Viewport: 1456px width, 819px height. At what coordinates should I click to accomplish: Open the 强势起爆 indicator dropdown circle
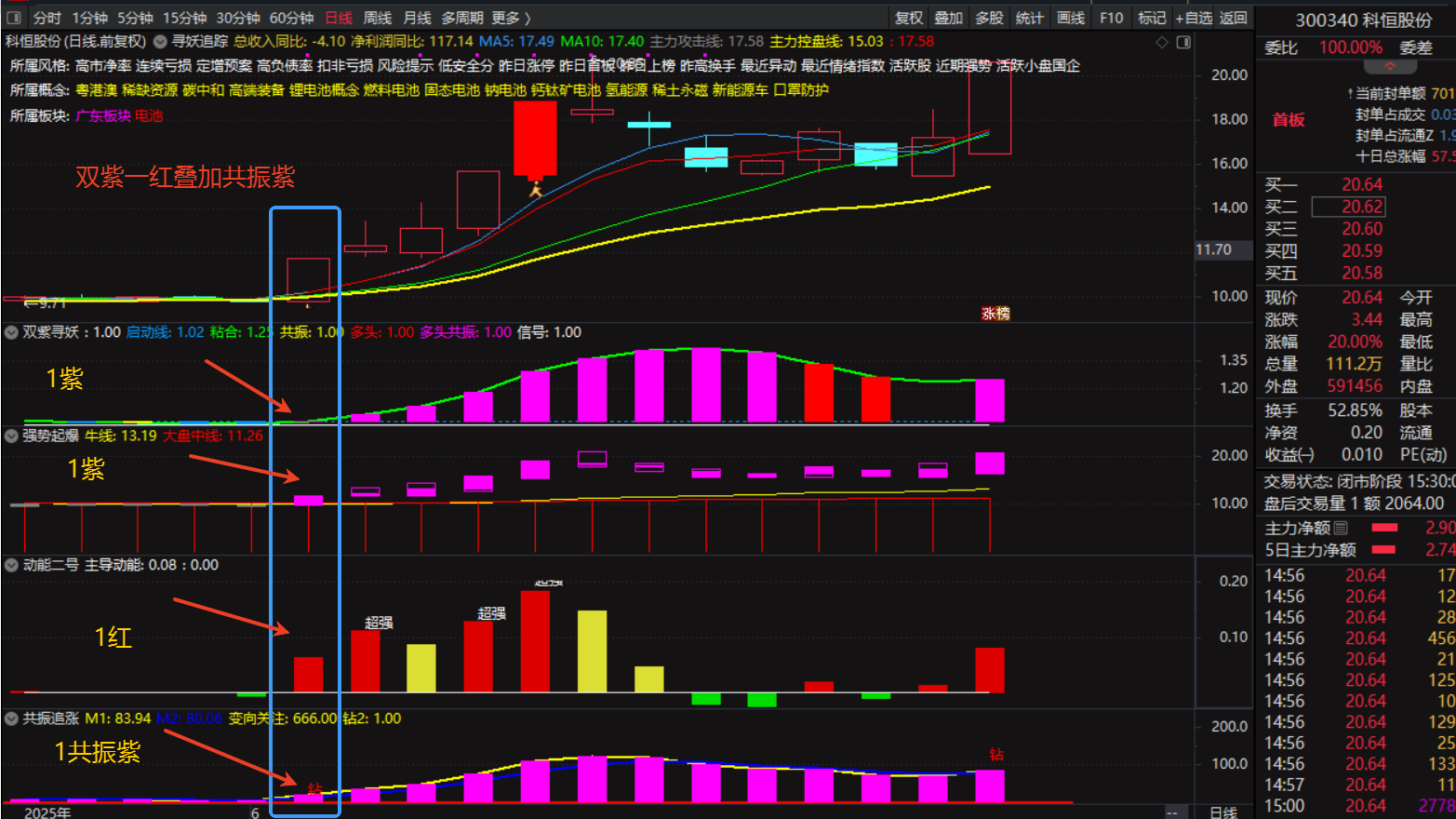12,436
